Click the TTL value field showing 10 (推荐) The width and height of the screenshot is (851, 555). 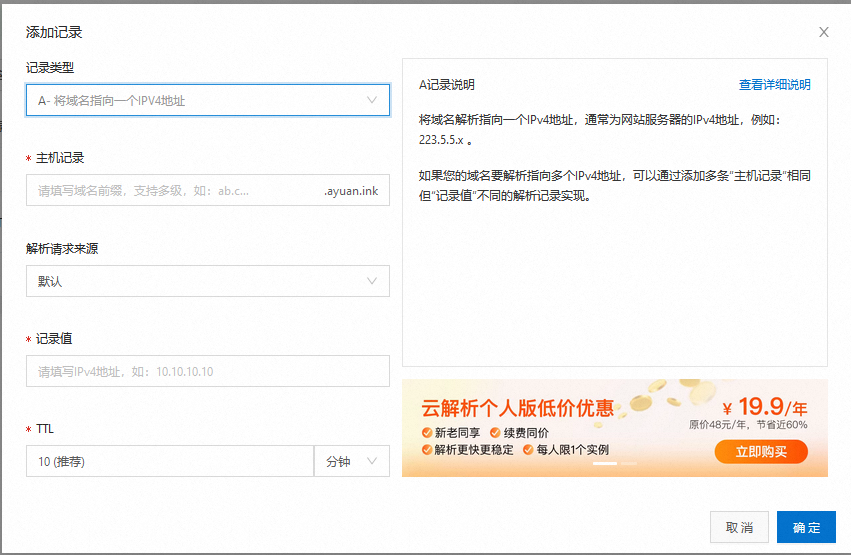pyautogui.click(x=170, y=461)
